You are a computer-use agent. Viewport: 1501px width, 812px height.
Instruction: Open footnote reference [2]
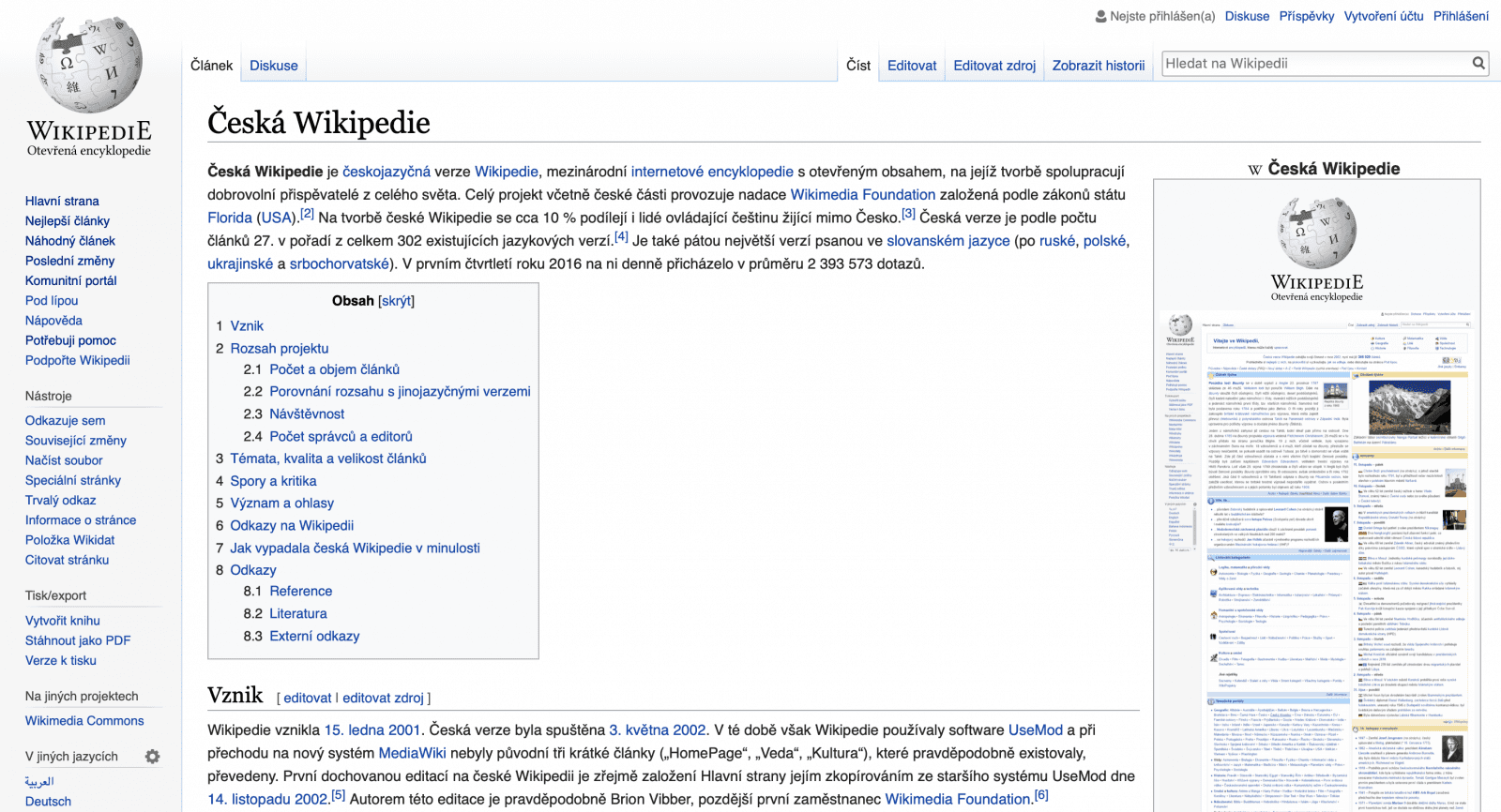point(308,214)
